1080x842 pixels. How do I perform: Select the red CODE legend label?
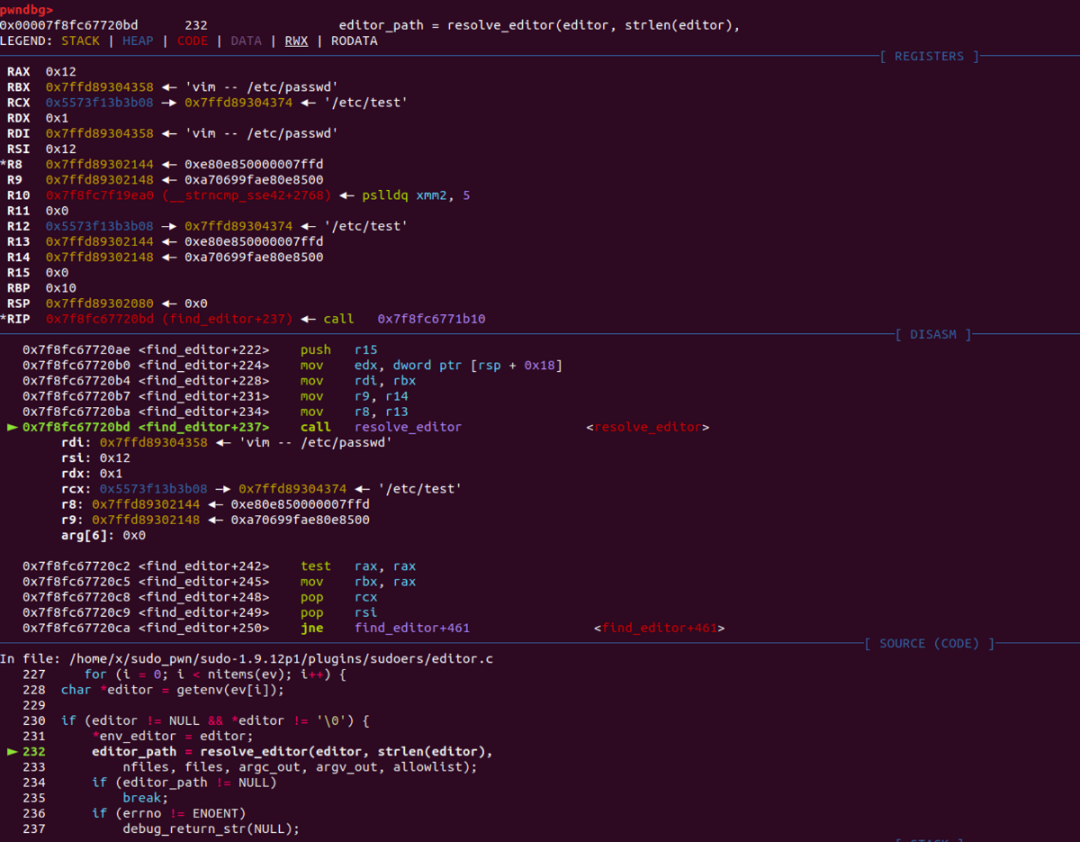pos(192,41)
